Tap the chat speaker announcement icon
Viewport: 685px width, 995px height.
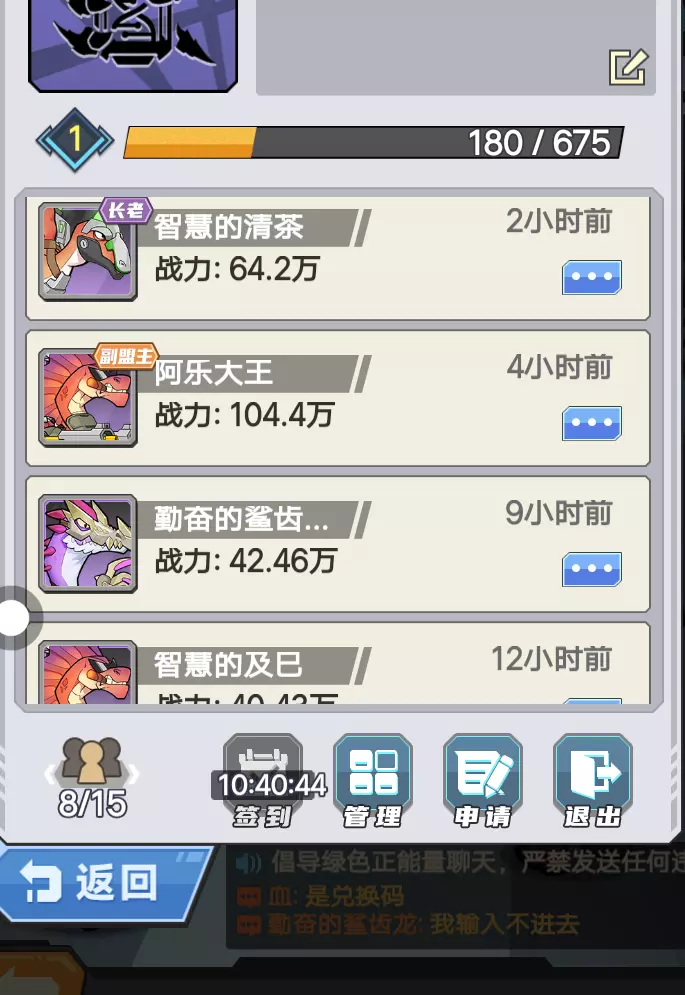(x=248, y=862)
